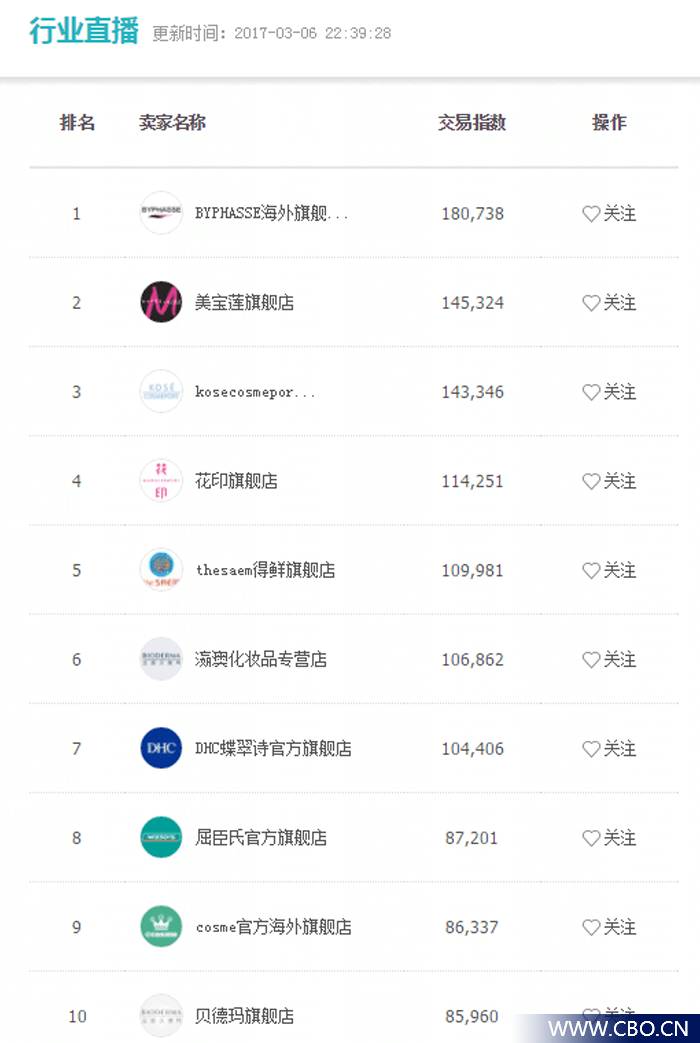
Task: Click the BYPHASSE store logo icon
Action: (x=161, y=213)
